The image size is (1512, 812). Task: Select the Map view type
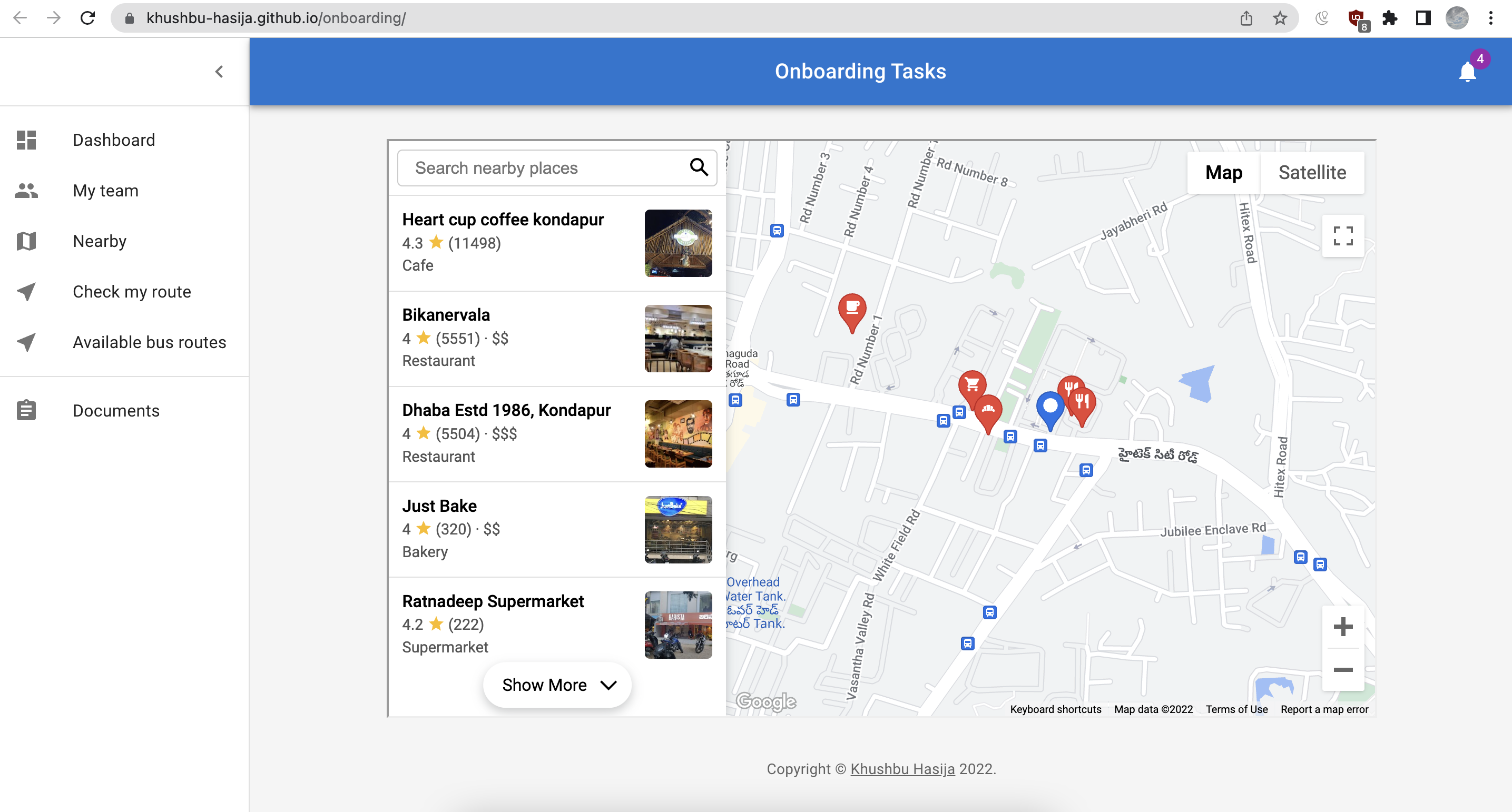click(1223, 173)
